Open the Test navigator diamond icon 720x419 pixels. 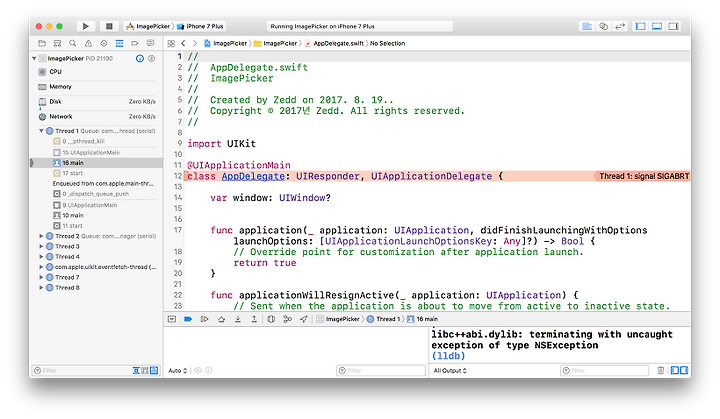pos(104,43)
